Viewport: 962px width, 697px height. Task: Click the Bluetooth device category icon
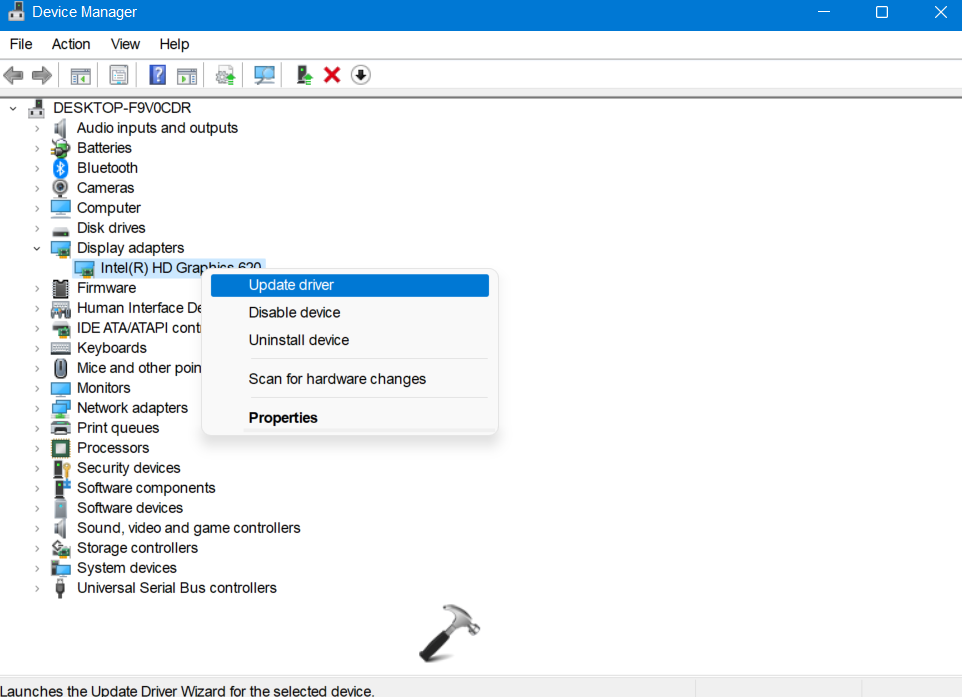click(x=61, y=168)
